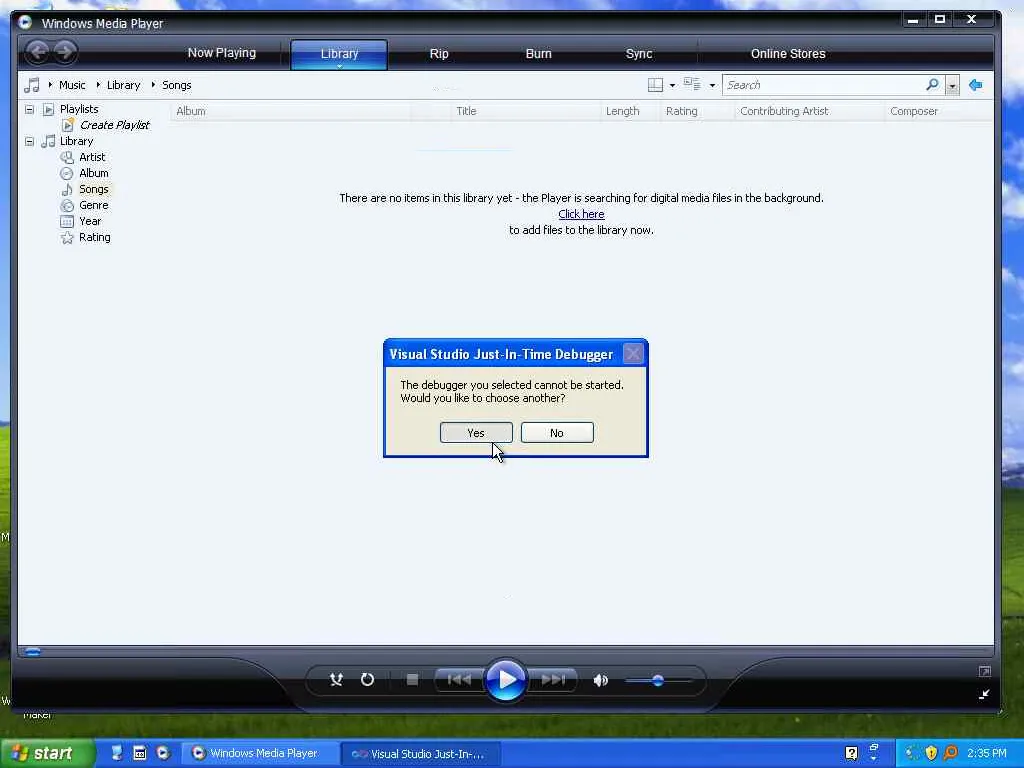
Task: Close the Just-In-Time Debugger dialog
Action: click(633, 354)
